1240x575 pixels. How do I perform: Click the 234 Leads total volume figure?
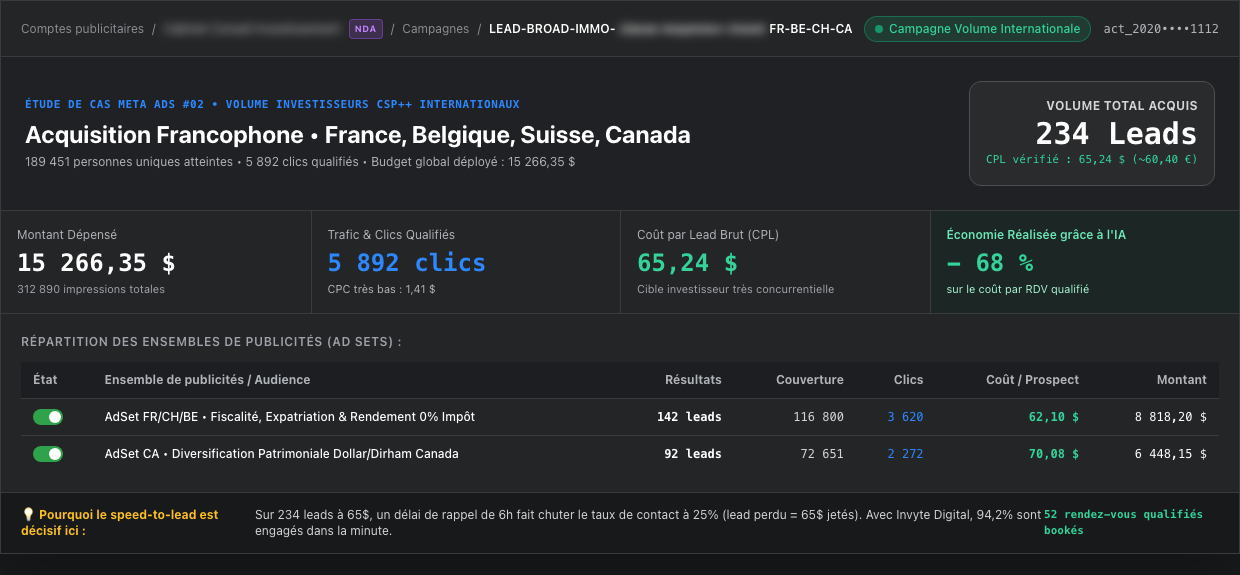pyautogui.click(x=1116, y=134)
